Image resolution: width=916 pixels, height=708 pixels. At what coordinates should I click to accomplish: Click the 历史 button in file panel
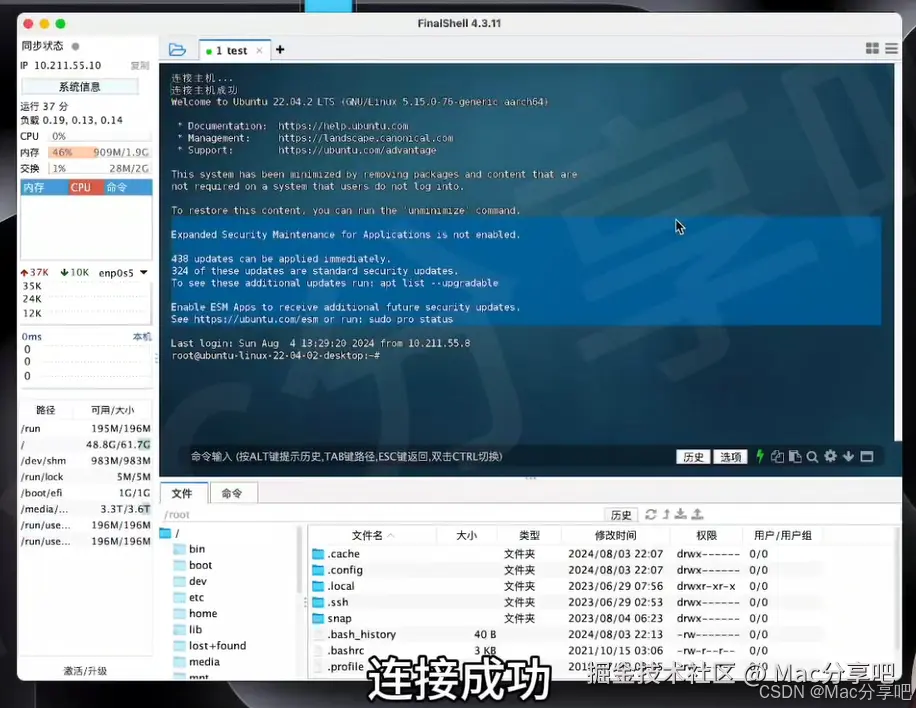coord(620,515)
